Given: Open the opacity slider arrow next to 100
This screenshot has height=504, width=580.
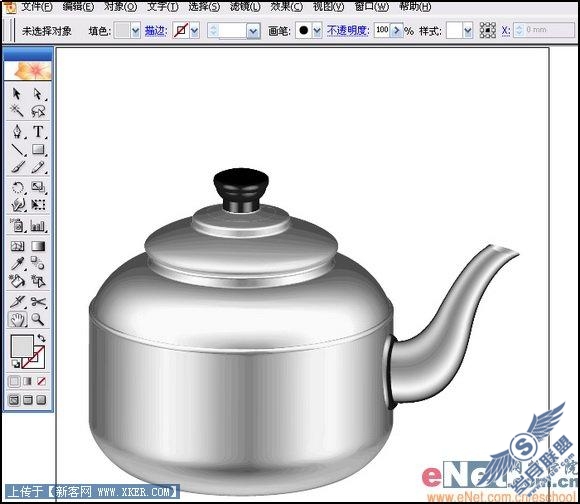Looking at the screenshot, I should click(x=397, y=30).
